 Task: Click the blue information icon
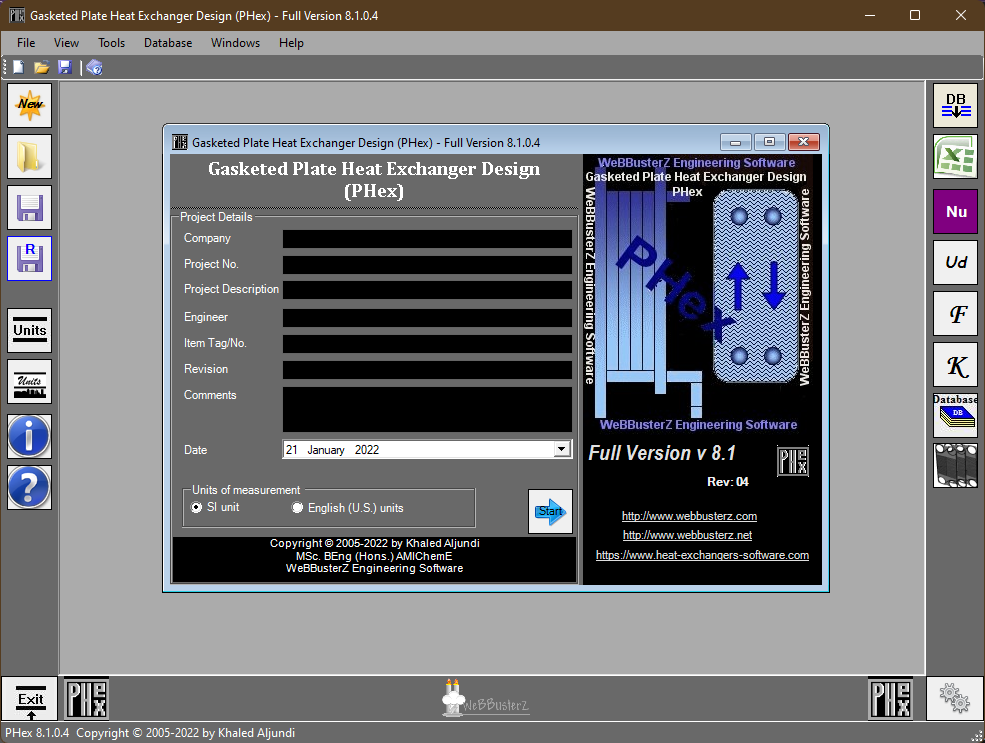(x=30, y=437)
